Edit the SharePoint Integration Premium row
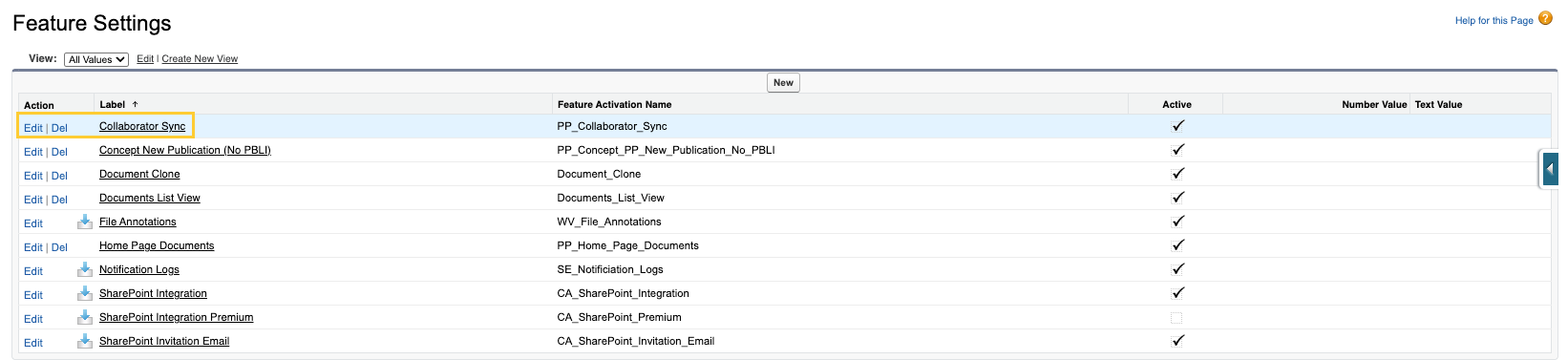This screenshot has width=1568, height=360. pos(33,319)
